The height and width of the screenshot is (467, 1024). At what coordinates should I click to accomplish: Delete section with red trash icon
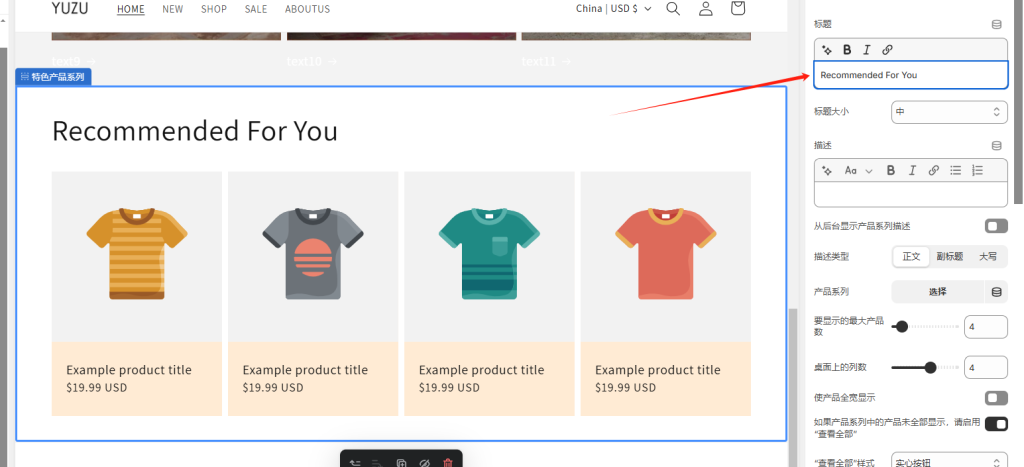pos(448,463)
